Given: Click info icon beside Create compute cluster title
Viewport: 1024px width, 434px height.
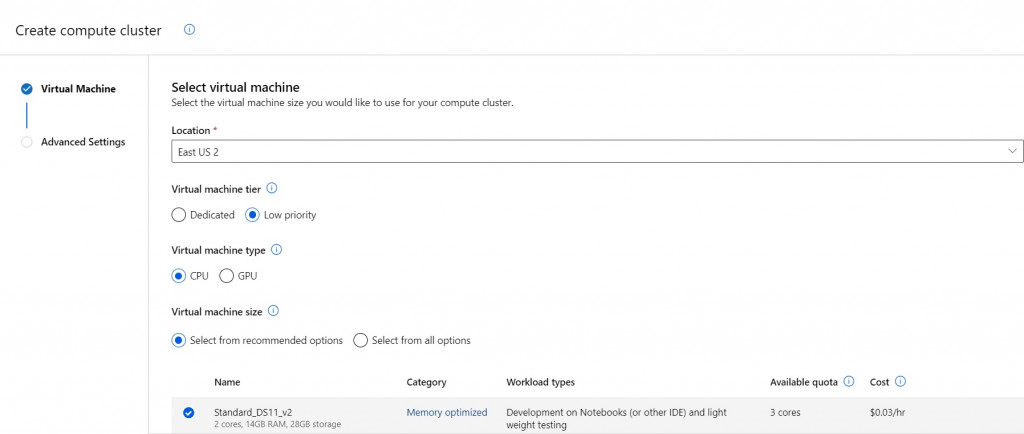Looking at the screenshot, I should click(x=190, y=30).
